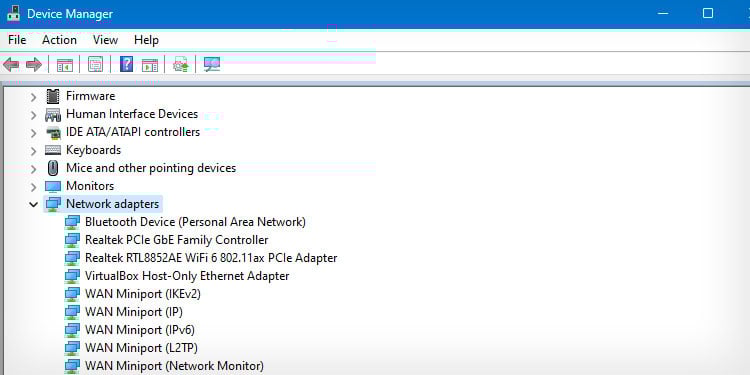Click the Network adapters category icon

click(53, 204)
